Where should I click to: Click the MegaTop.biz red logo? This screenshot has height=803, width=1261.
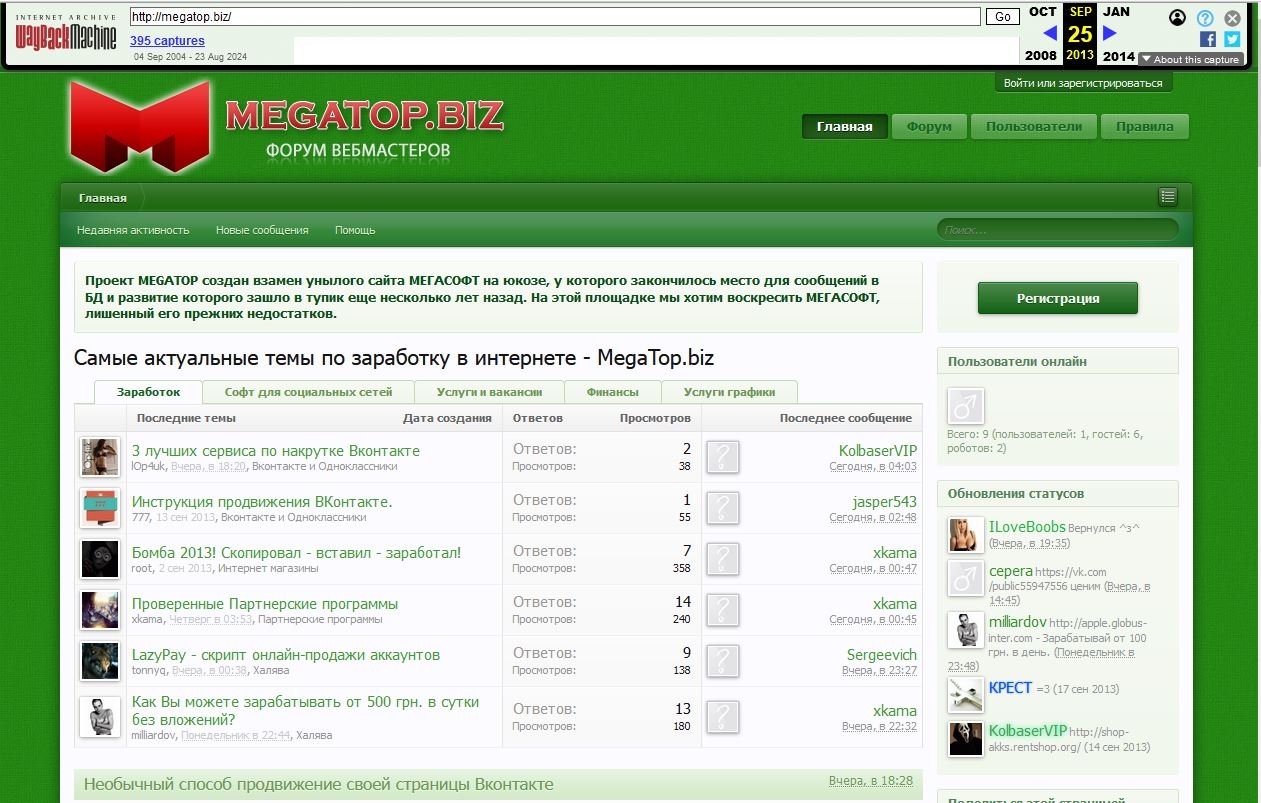point(140,126)
